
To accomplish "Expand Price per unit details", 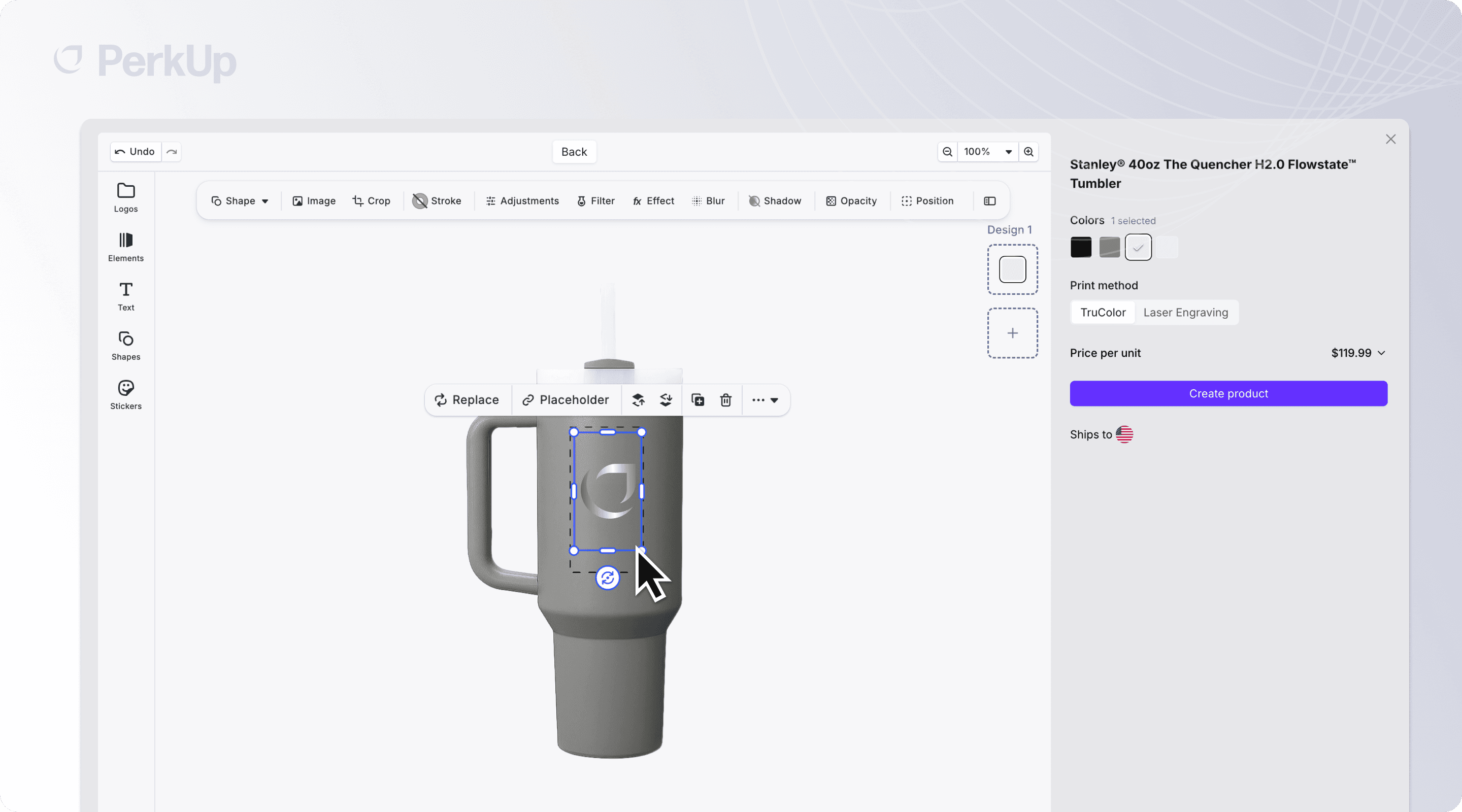I will coord(1381,353).
